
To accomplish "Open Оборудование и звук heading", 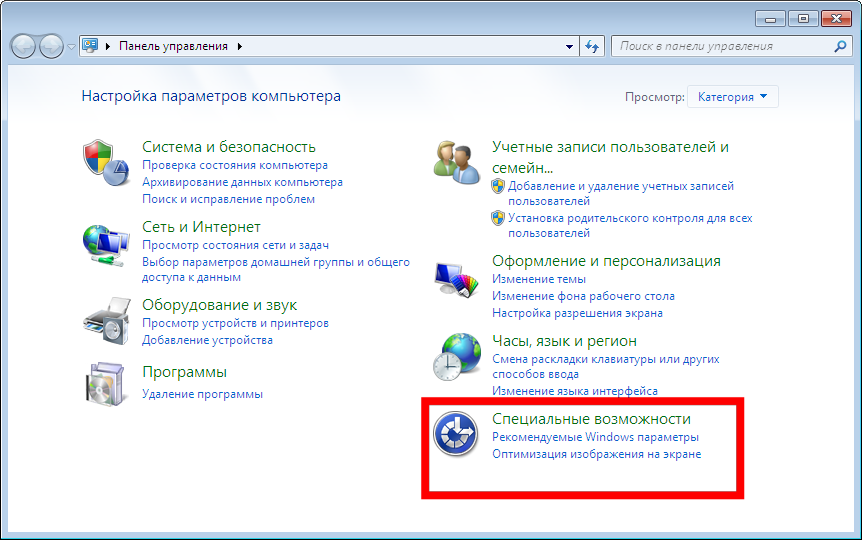I will tap(219, 305).
